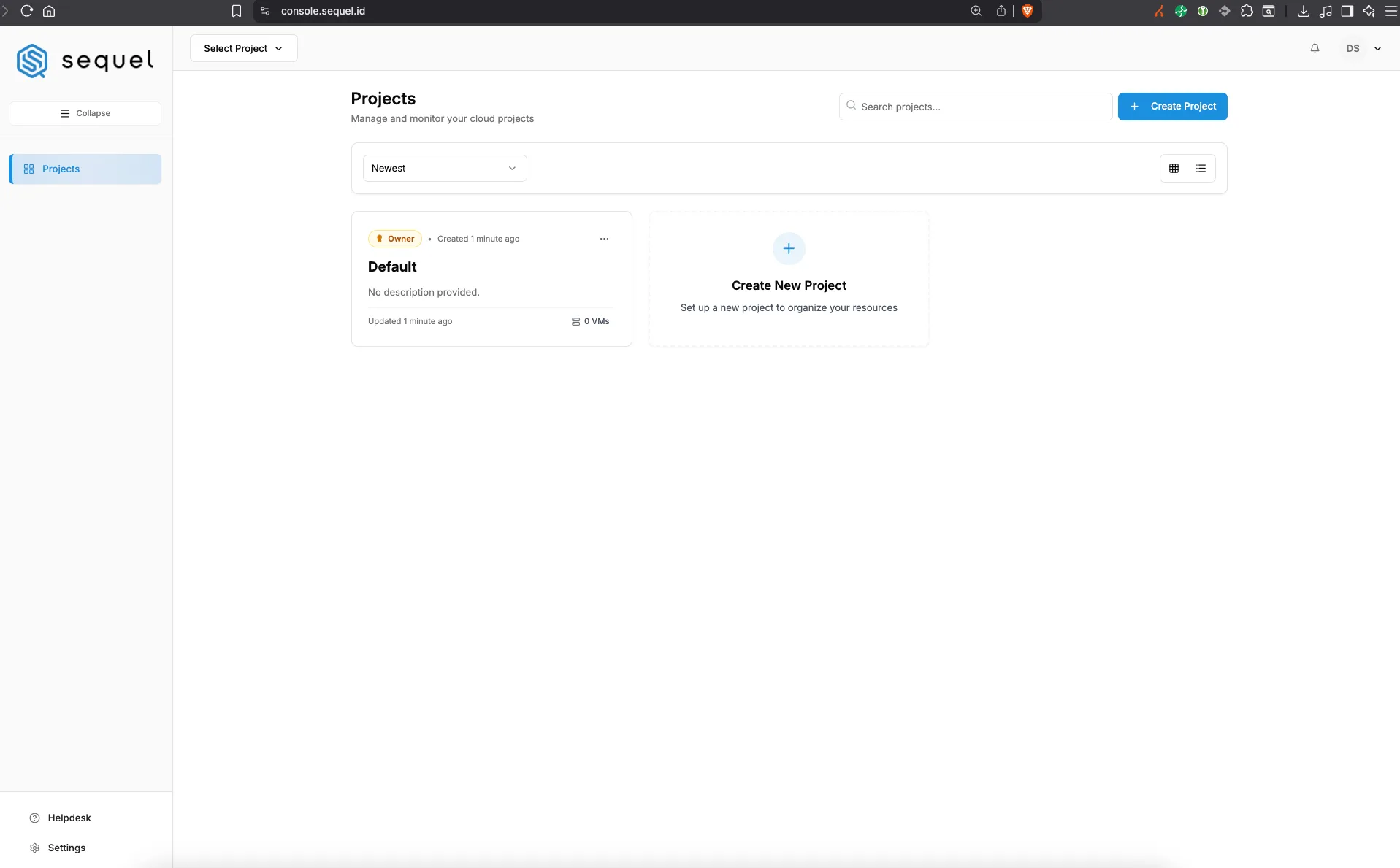Expand the Newest sort dropdown
This screenshot has height=868, width=1400.
(x=445, y=169)
